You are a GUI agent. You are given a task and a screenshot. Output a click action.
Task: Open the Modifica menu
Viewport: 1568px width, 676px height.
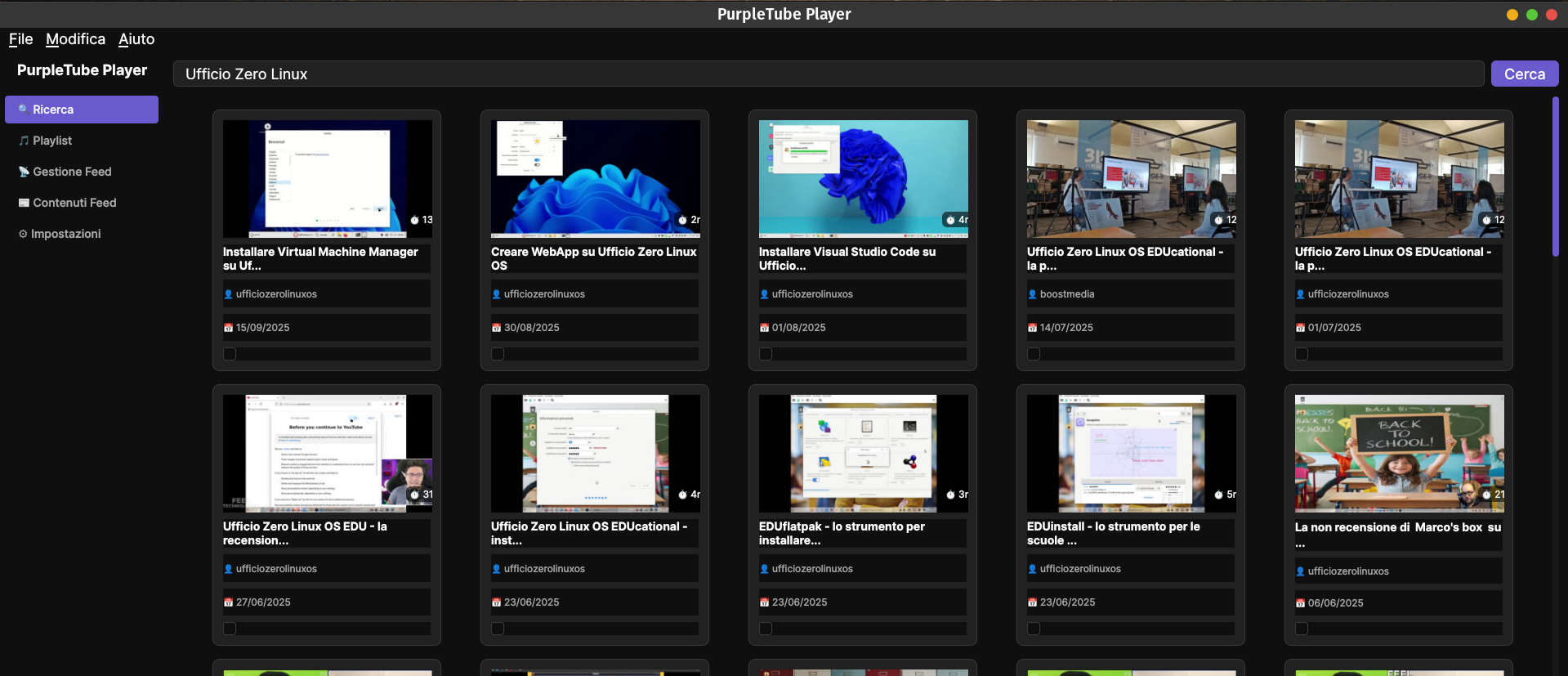click(75, 39)
